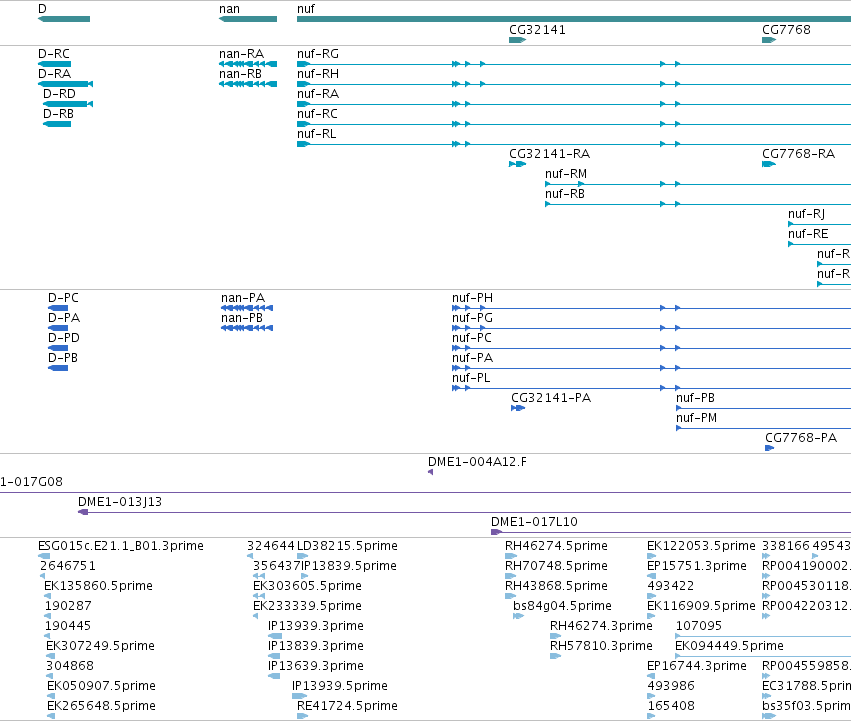Click the IP13939.3prime feature glyph
Image resolution: width=851 pixels, height=721 pixels.
point(275,636)
